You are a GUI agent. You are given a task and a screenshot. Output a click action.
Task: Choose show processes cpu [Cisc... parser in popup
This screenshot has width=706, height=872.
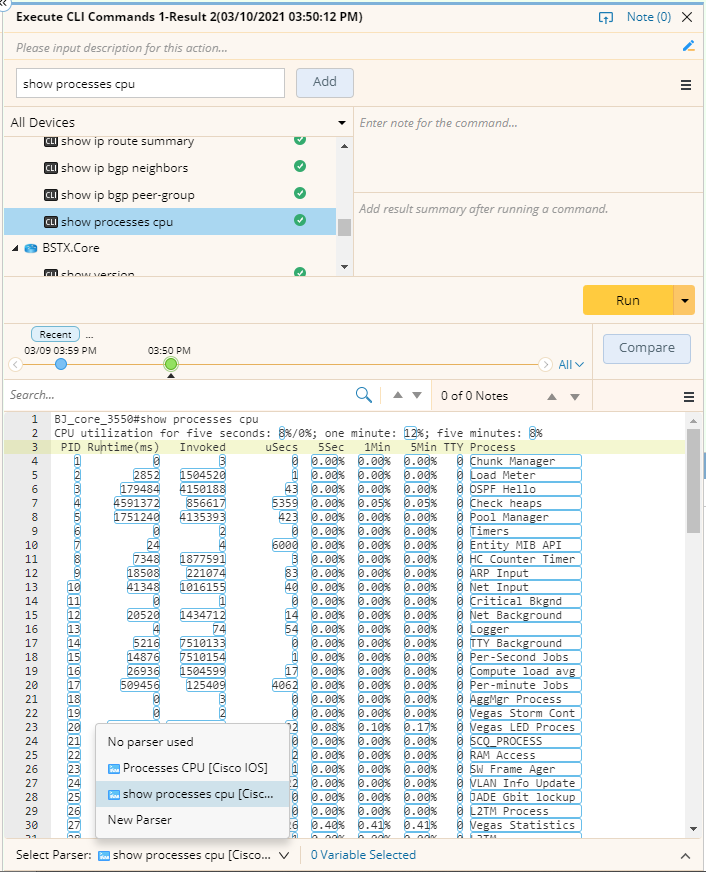coord(192,794)
